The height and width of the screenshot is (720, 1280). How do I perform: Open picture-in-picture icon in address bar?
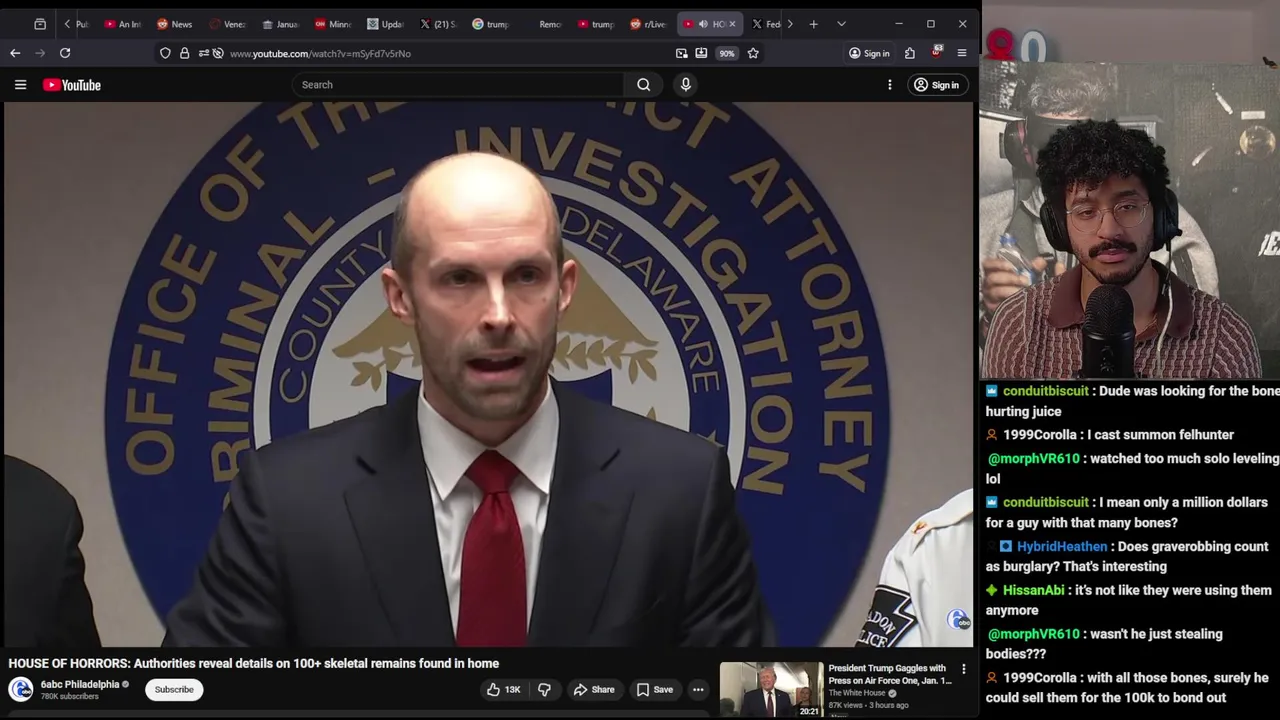click(x=682, y=53)
